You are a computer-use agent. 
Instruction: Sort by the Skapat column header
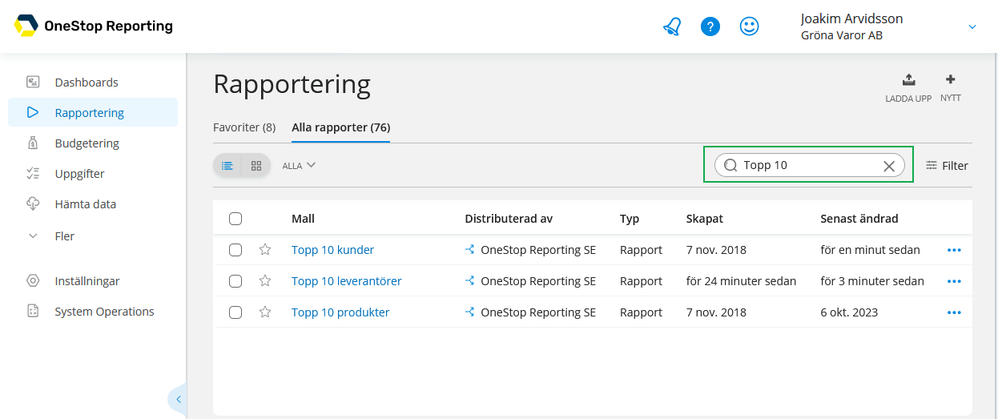[705, 219]
